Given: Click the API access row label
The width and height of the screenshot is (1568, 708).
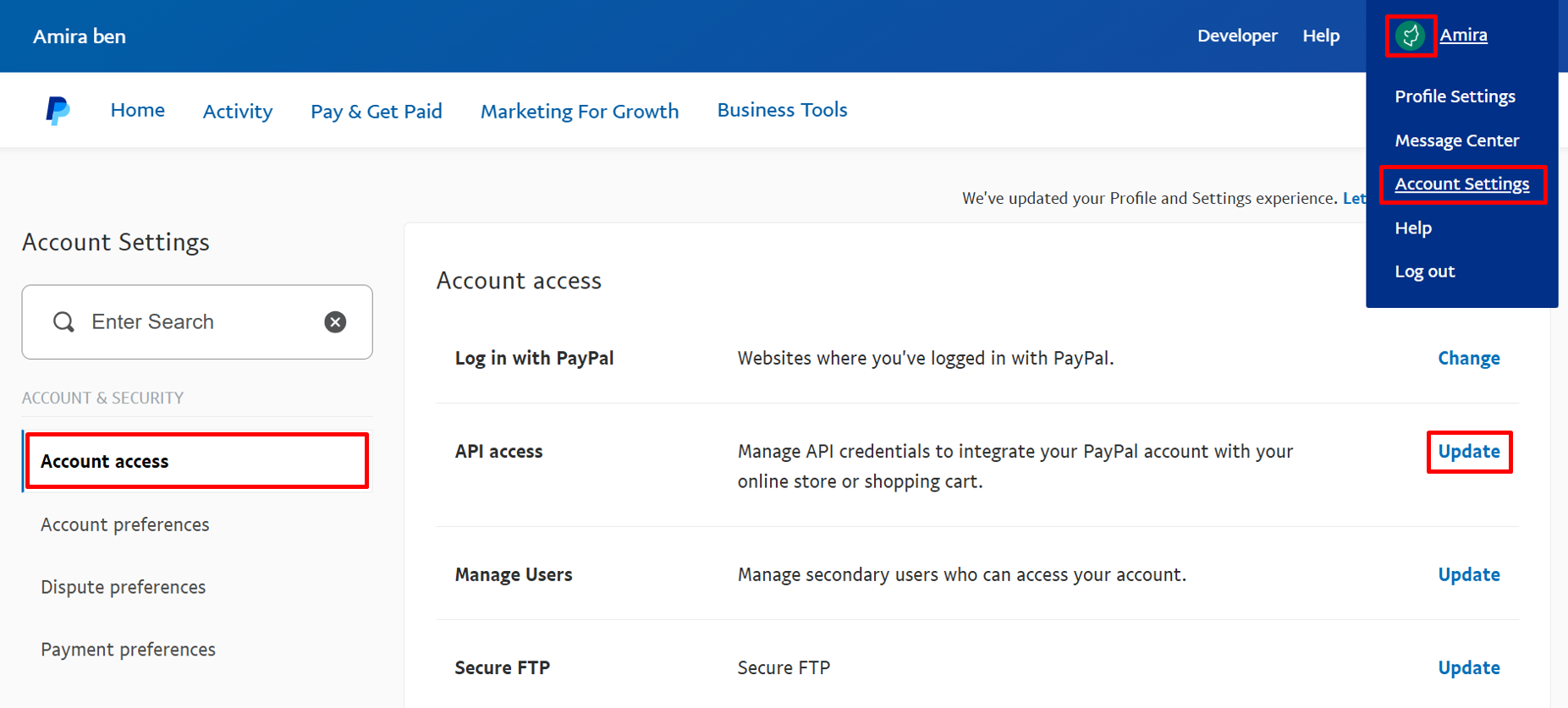Looking at the screenshot, I should coord(499,452).
